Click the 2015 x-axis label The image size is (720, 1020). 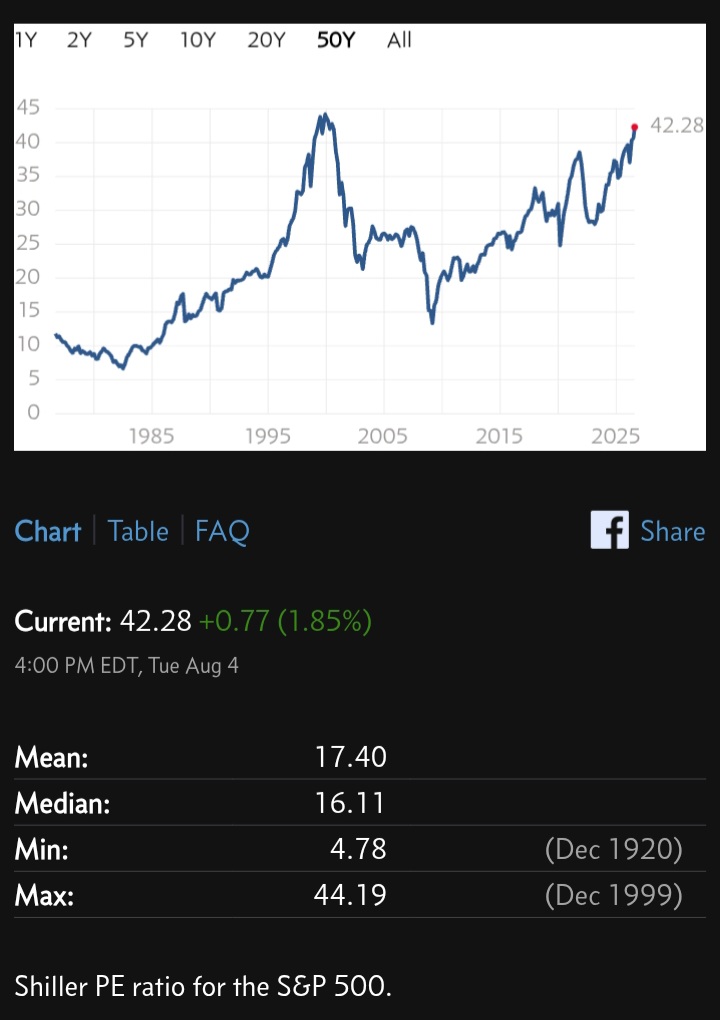(x=499, y=436)
